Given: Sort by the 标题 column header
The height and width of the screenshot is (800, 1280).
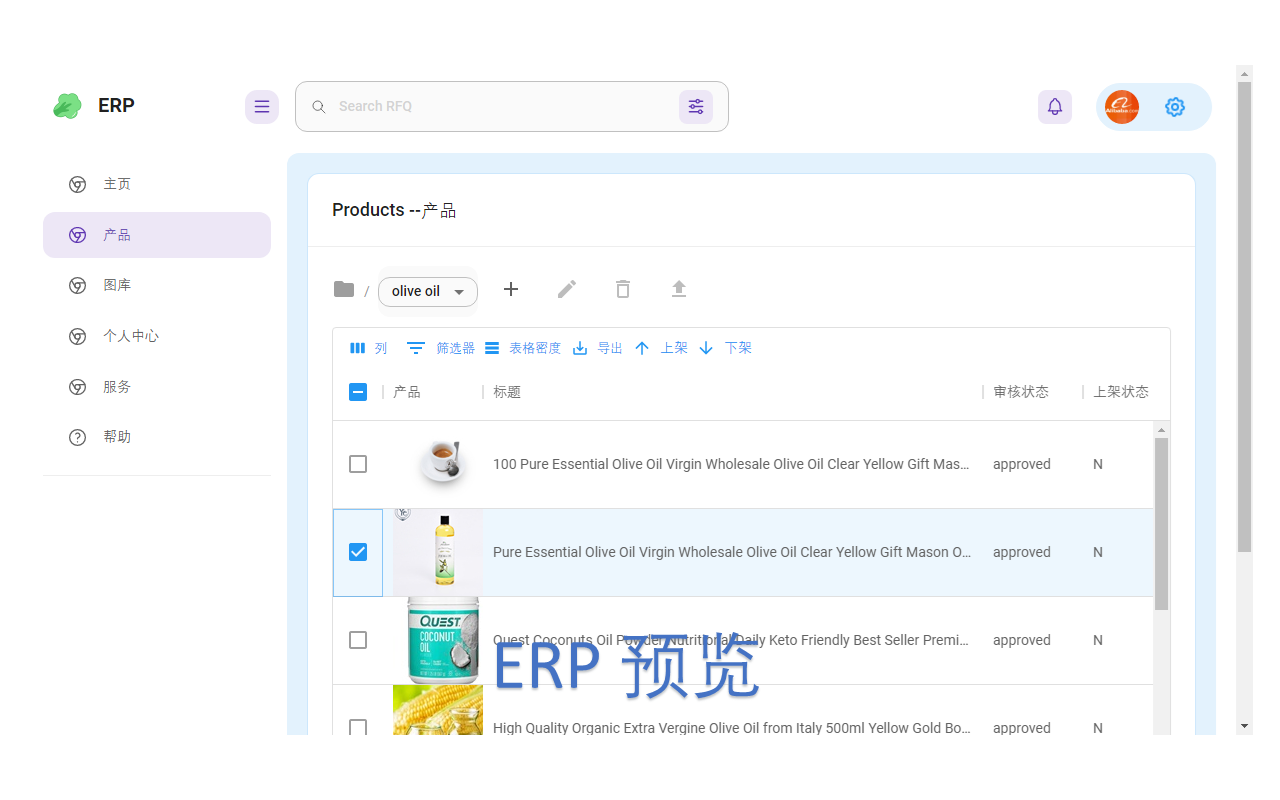Looking at the screenshot, I should (507, 392).
